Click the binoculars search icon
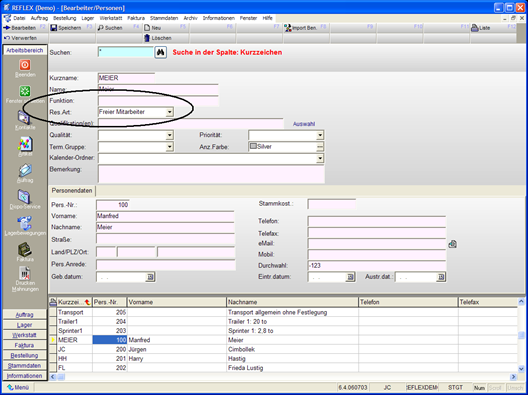528x395 pixels. coord(161,53)
